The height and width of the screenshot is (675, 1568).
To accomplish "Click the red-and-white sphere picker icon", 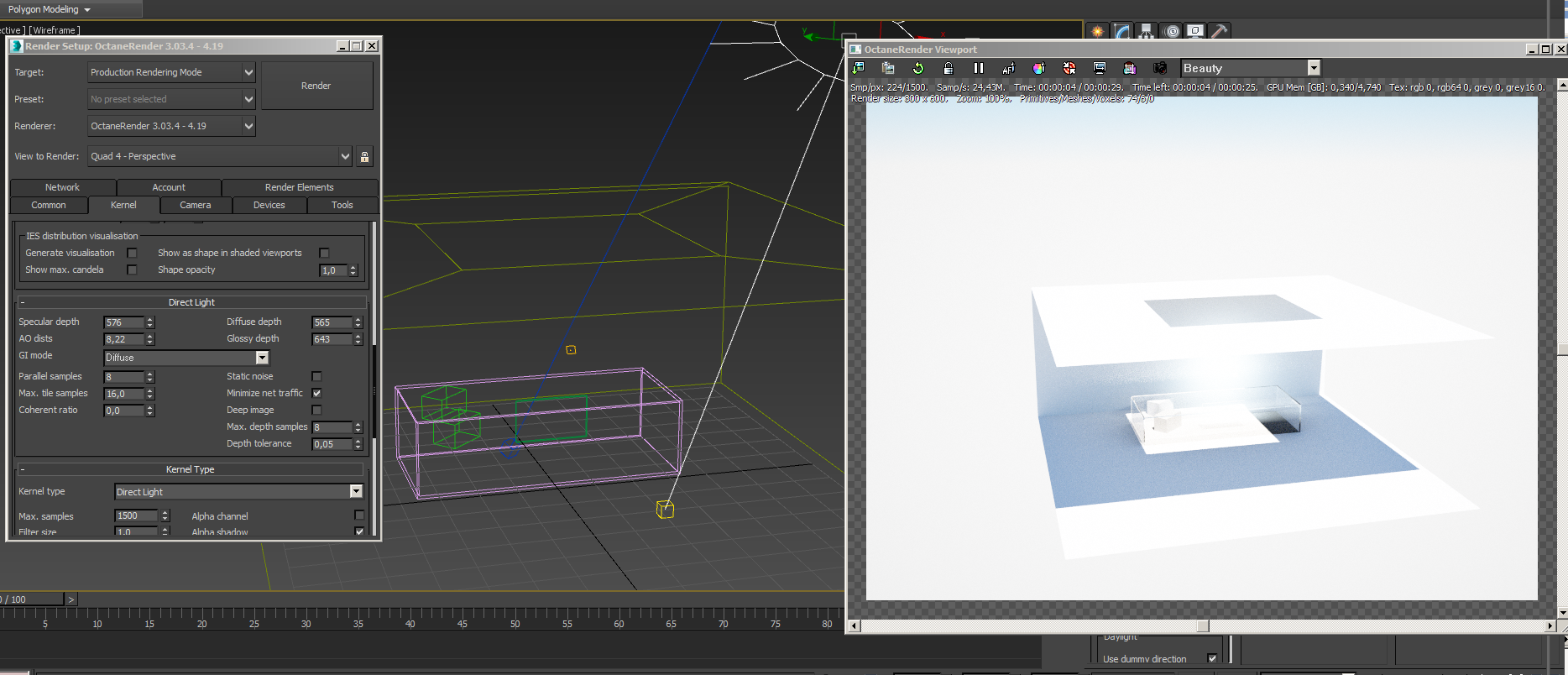I will [1069, 68].
